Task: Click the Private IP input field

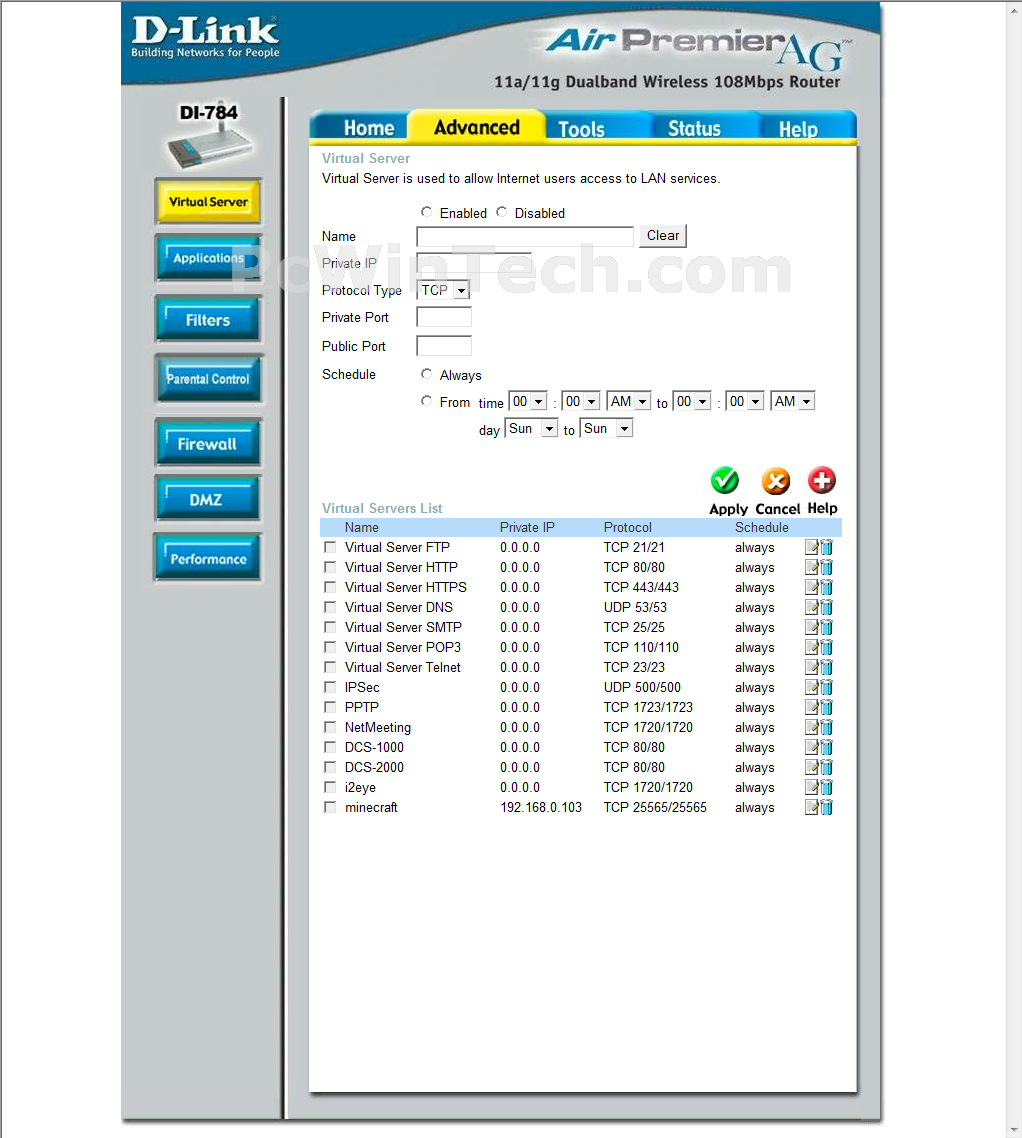Action: tap(474, 262)
